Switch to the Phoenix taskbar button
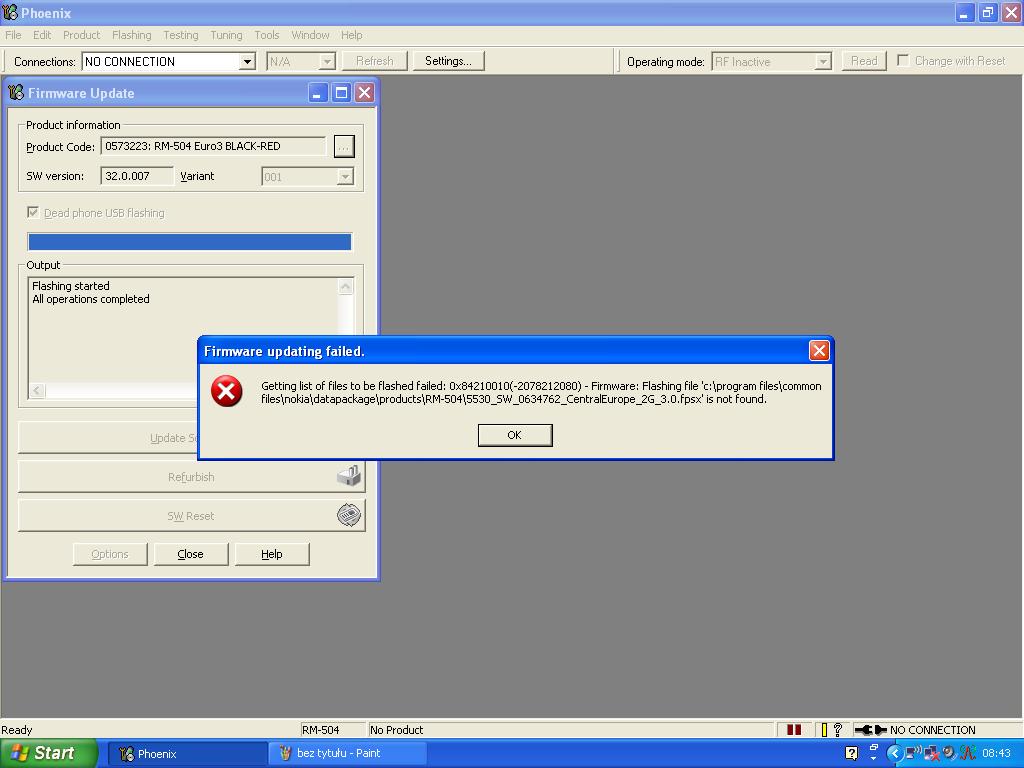 187,754
